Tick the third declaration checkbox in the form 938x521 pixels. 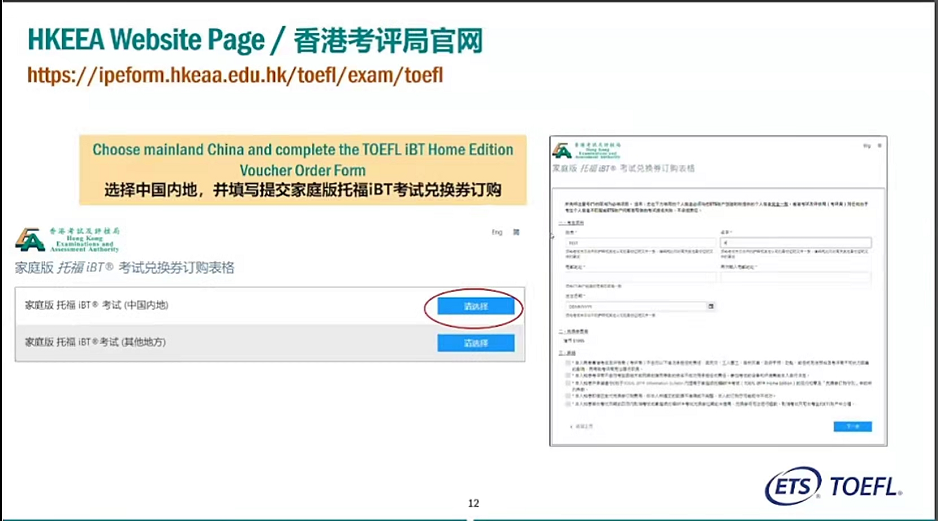(x=568, y=383)
